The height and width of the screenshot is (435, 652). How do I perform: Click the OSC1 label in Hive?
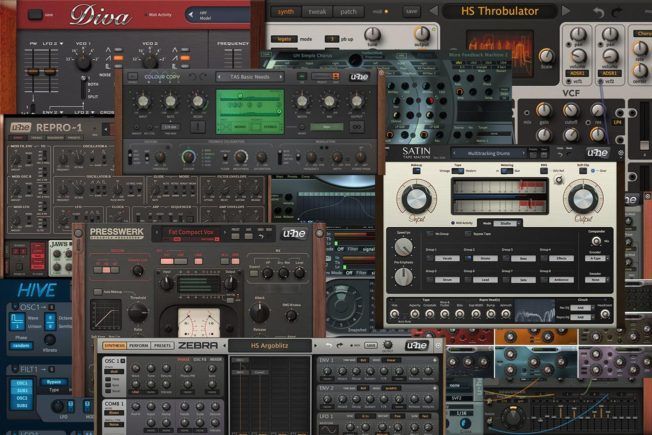point(32,307)
